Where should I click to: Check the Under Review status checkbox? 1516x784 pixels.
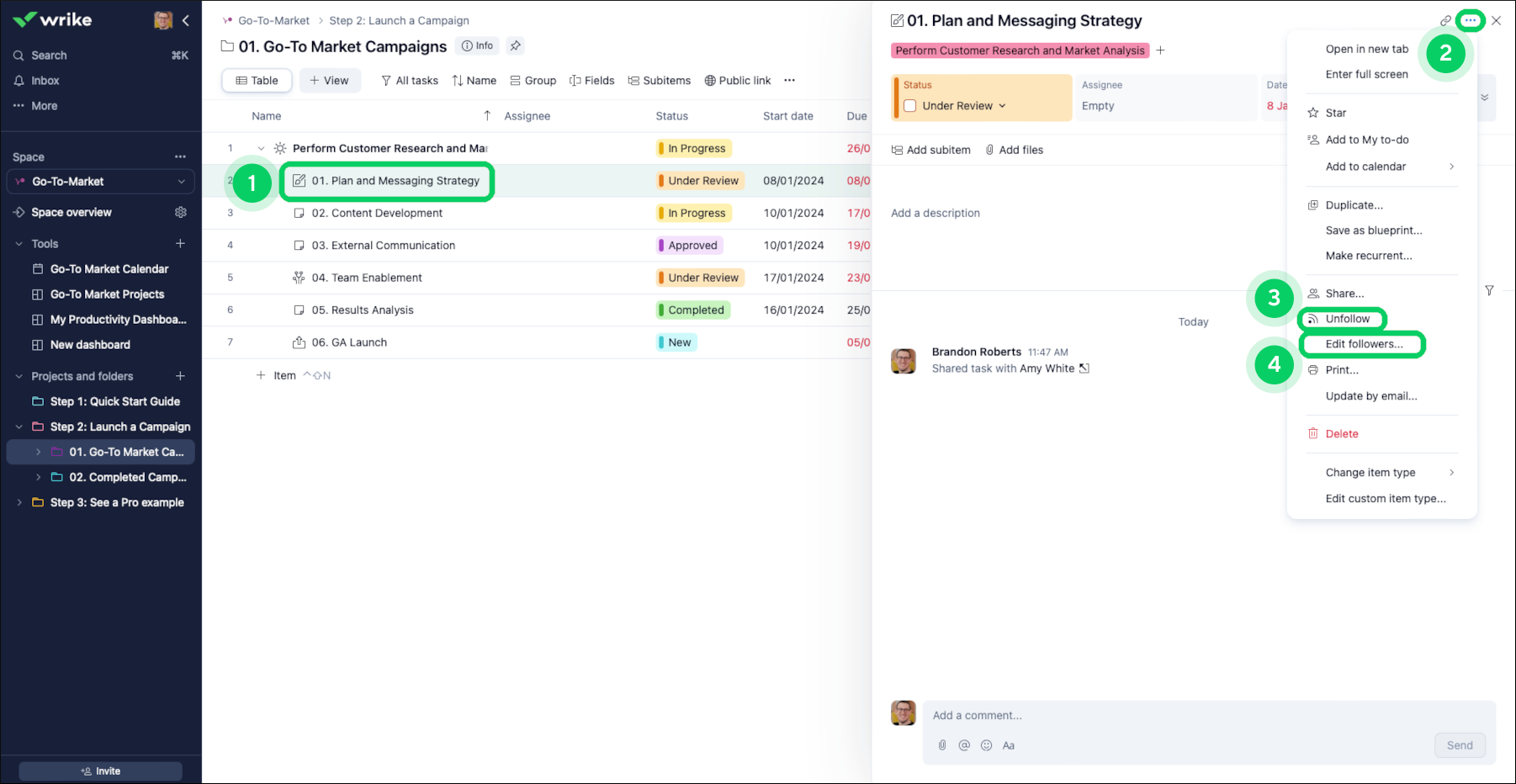click(909, 106)
